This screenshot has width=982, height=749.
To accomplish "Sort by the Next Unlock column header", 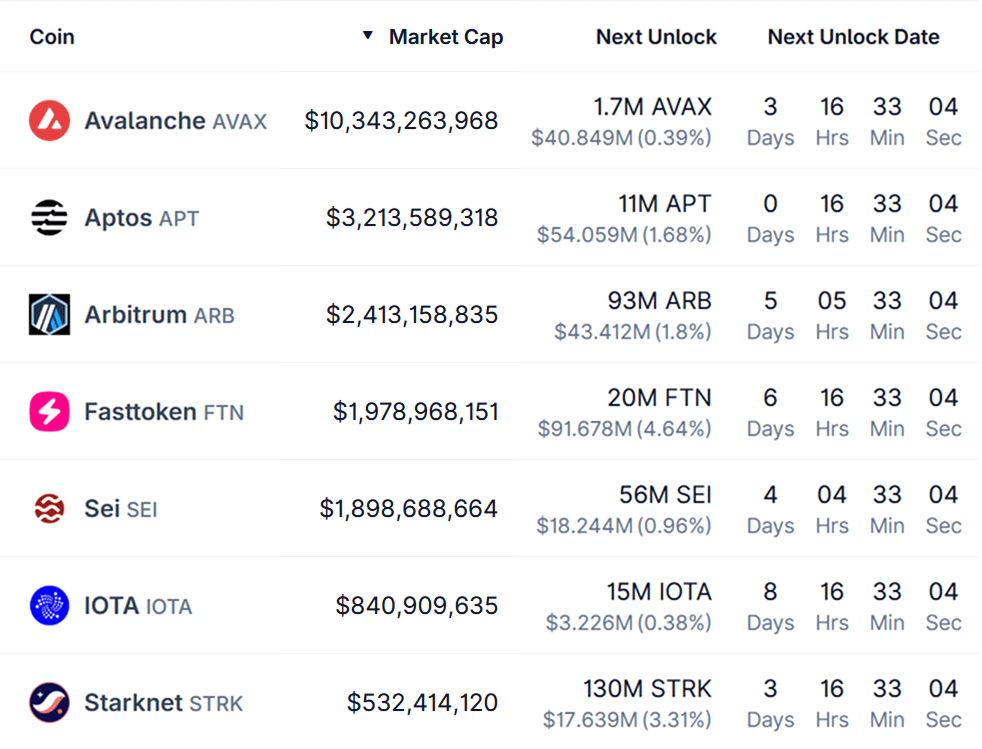I will (656, 37).
